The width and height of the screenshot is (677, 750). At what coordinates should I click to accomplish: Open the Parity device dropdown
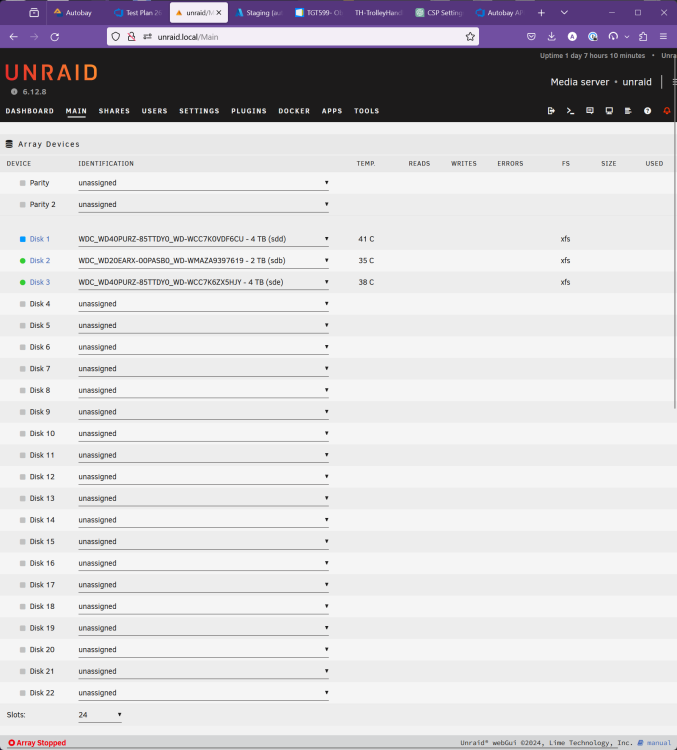[x=203, y=183]
